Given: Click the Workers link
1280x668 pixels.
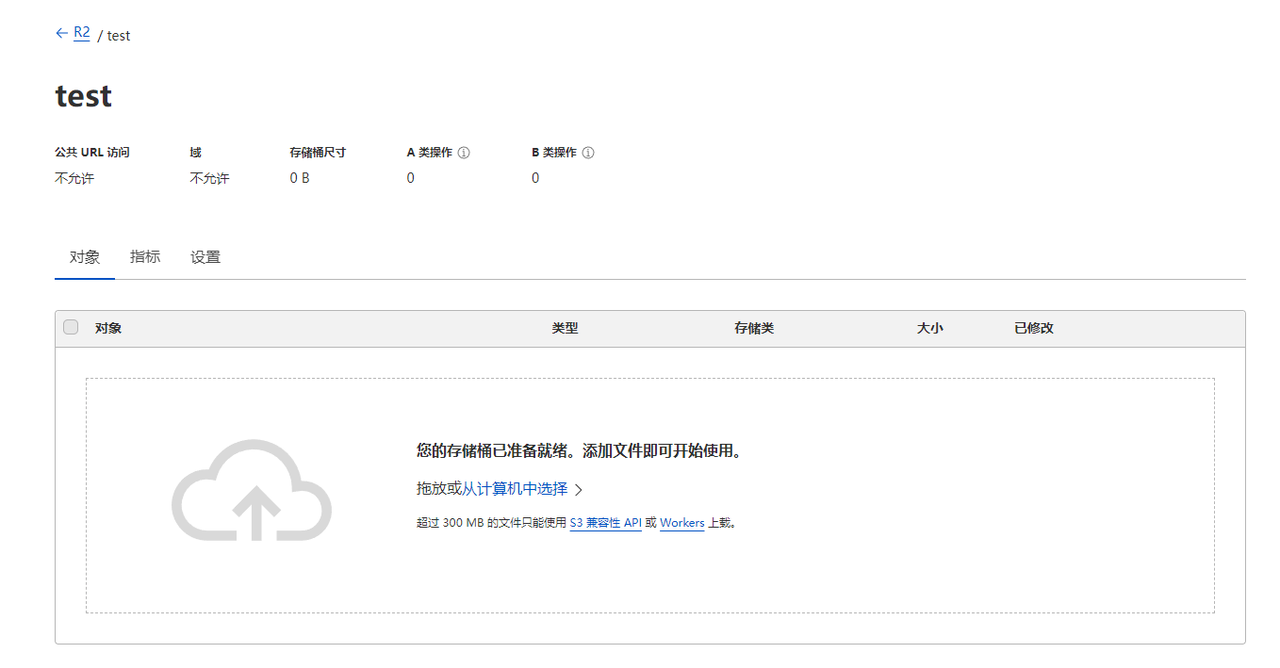Looking at the screenshot, I should pyautogui.click(x=681, y=522).
